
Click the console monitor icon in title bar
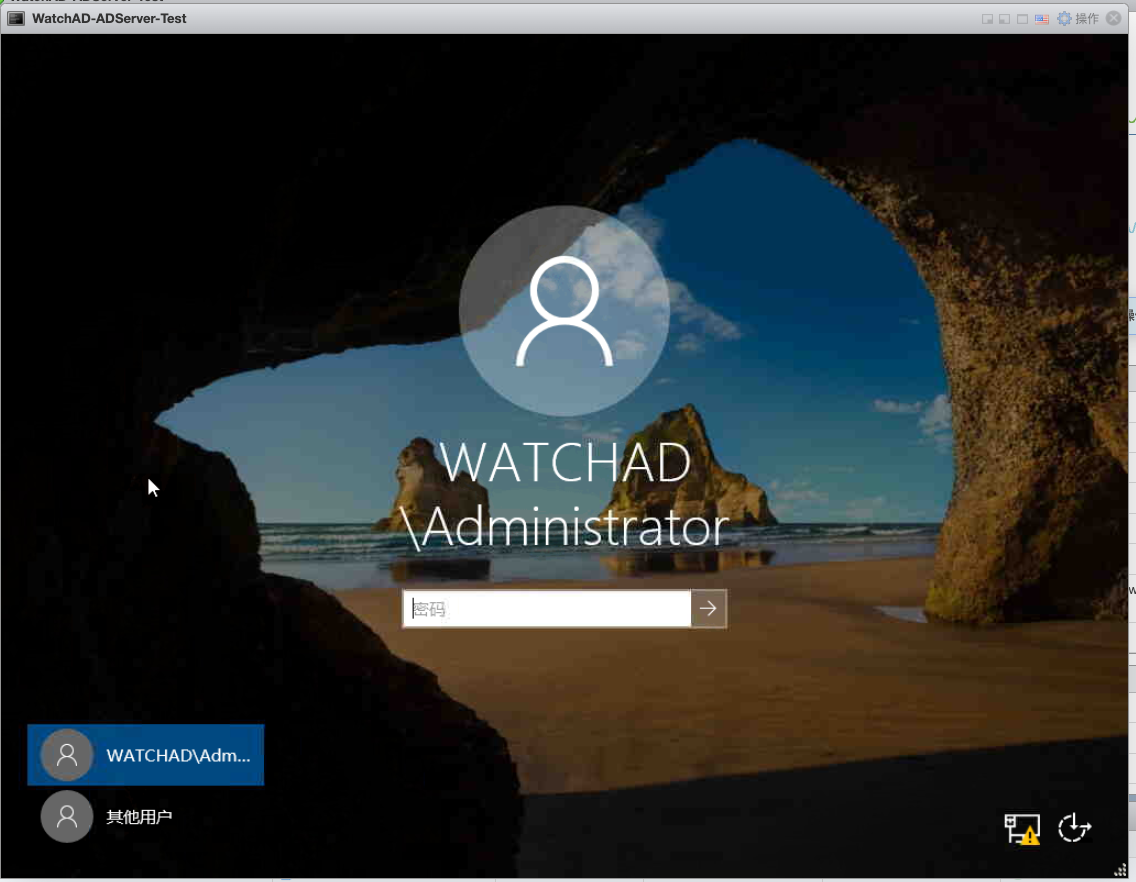(16, 18)
